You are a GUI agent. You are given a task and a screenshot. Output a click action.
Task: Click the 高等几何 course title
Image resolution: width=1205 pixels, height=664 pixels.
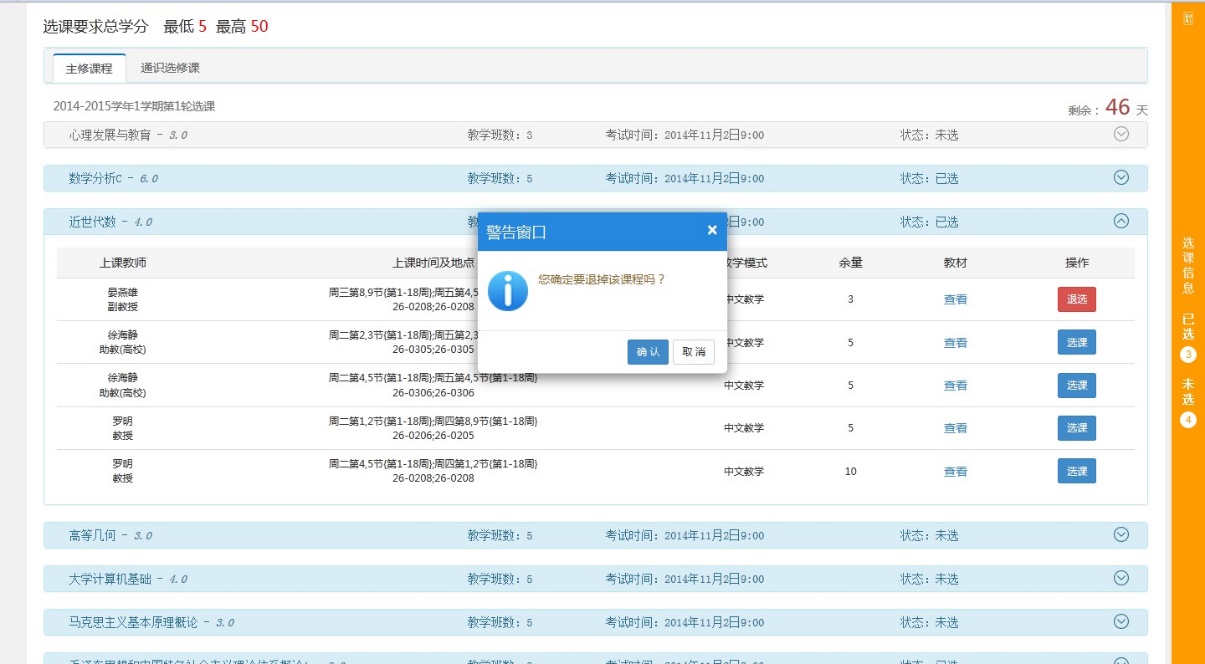pyautogui.click(x=93, y=535)
